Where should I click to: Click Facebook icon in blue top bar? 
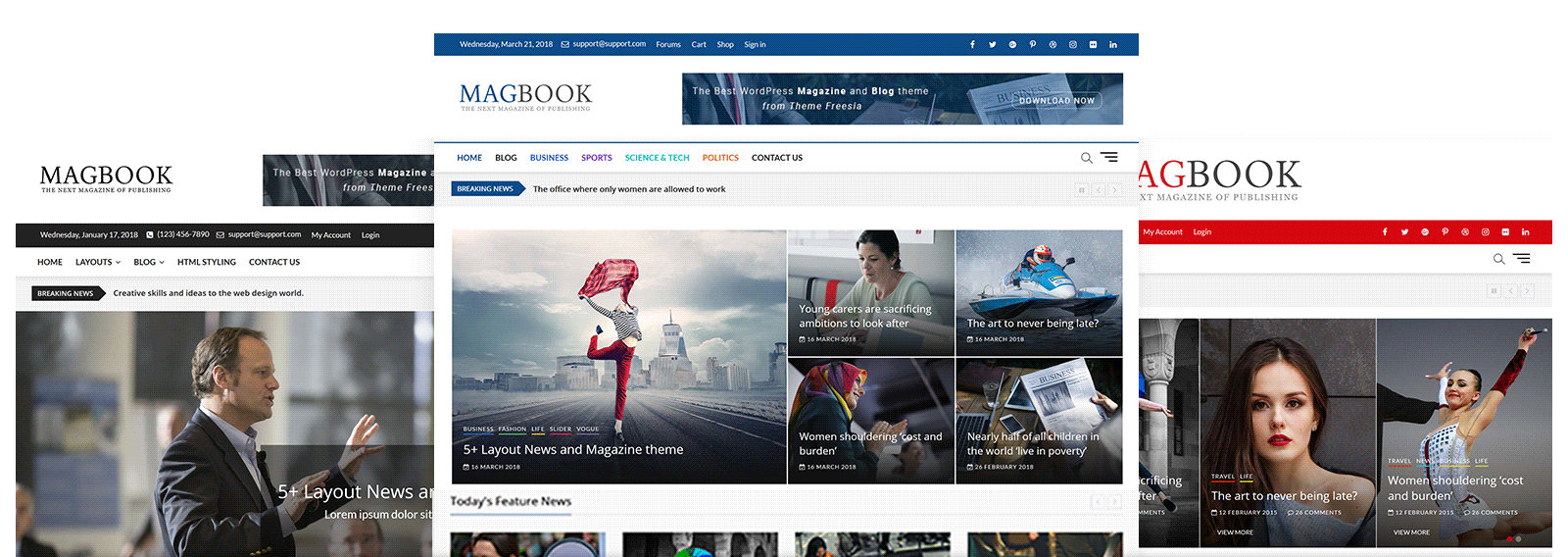click(x=972, y=44)
